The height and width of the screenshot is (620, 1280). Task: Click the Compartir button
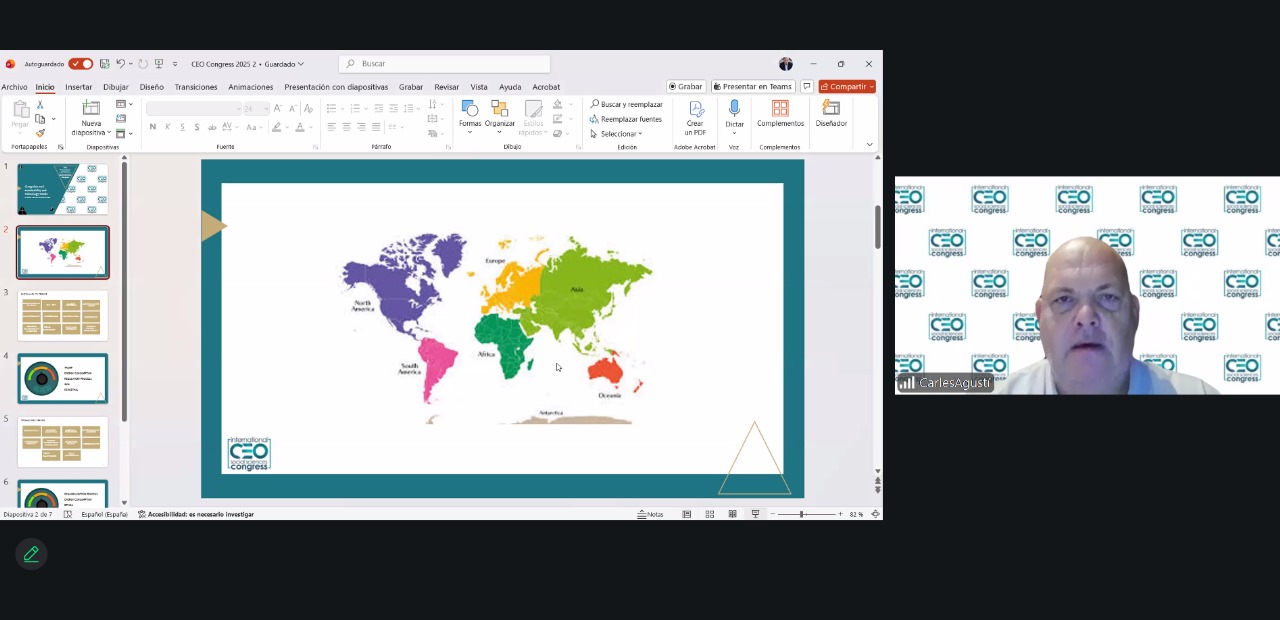pos(844,87)
